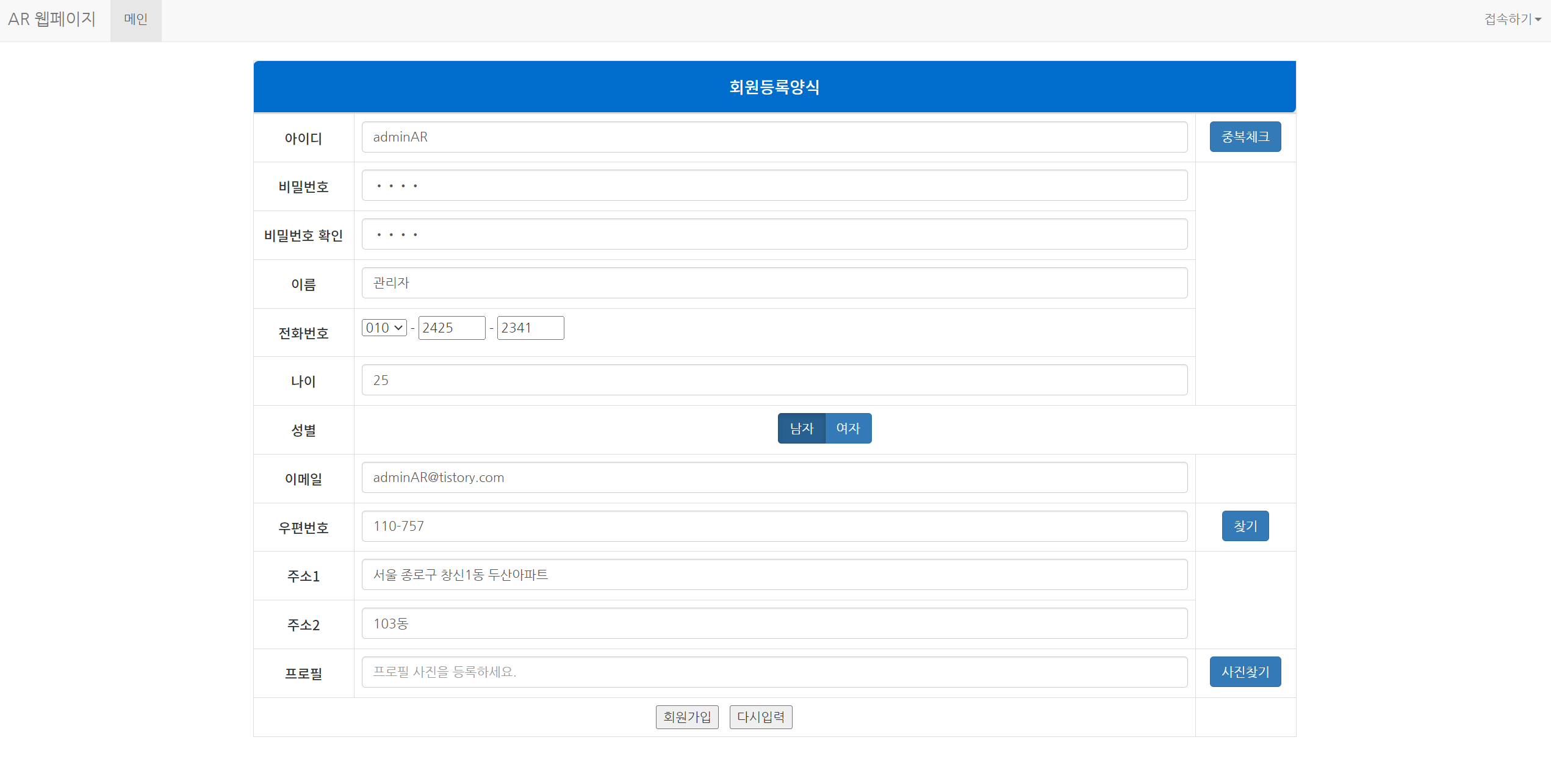The image size is (1551, 784).
Task: Submit the form with 회원가입 button
Action: click(x=687, y=717)
